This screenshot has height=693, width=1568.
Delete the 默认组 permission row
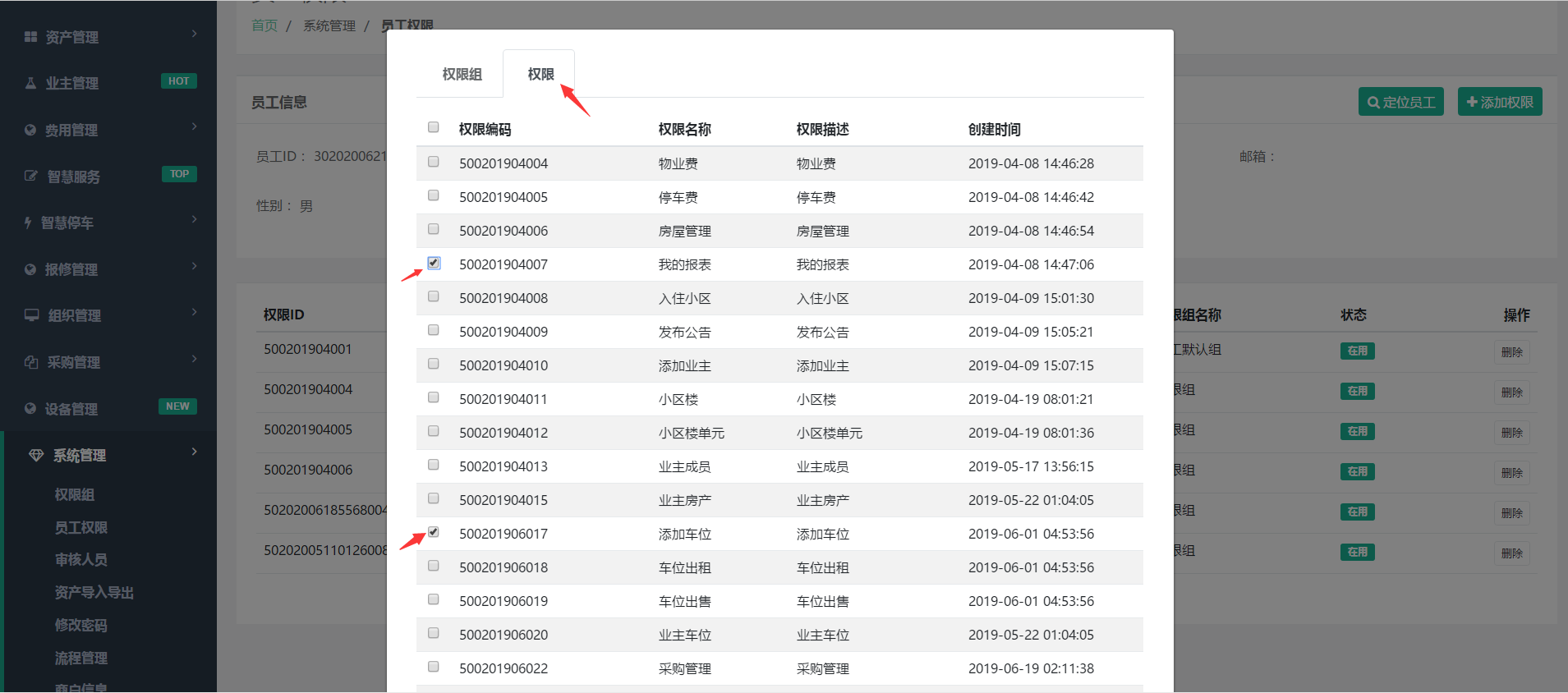coord(1511,352)
